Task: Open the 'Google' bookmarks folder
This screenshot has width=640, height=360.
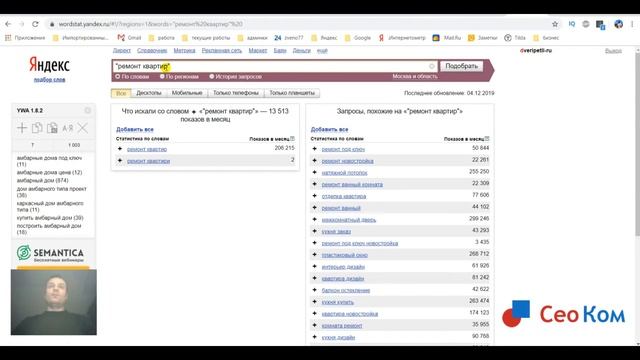Action: click(358, 38)
